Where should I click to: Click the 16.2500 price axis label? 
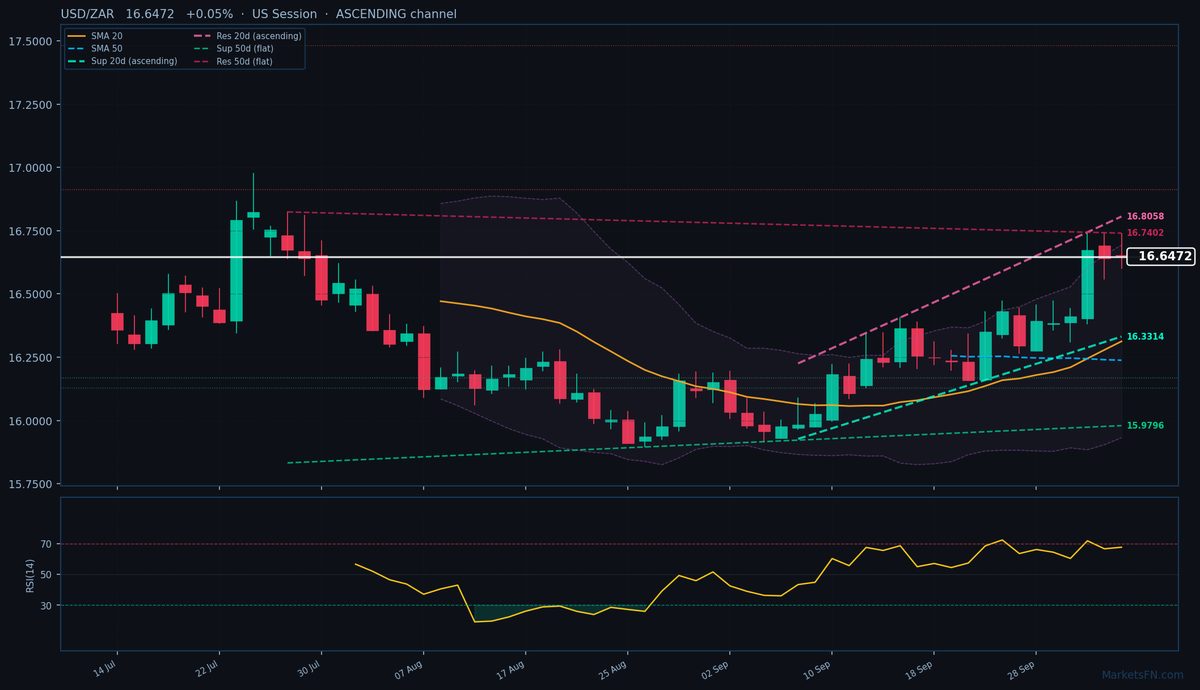pos(30,357)
